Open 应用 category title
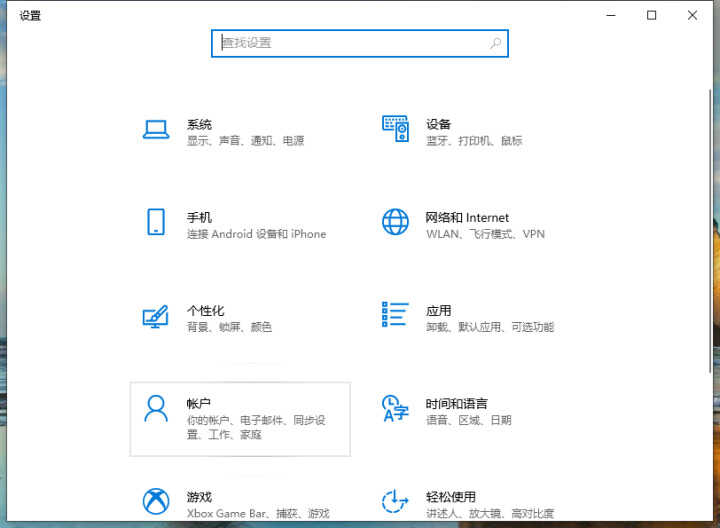The height and width of the screenshot is (528, 720). coord(438,311)
